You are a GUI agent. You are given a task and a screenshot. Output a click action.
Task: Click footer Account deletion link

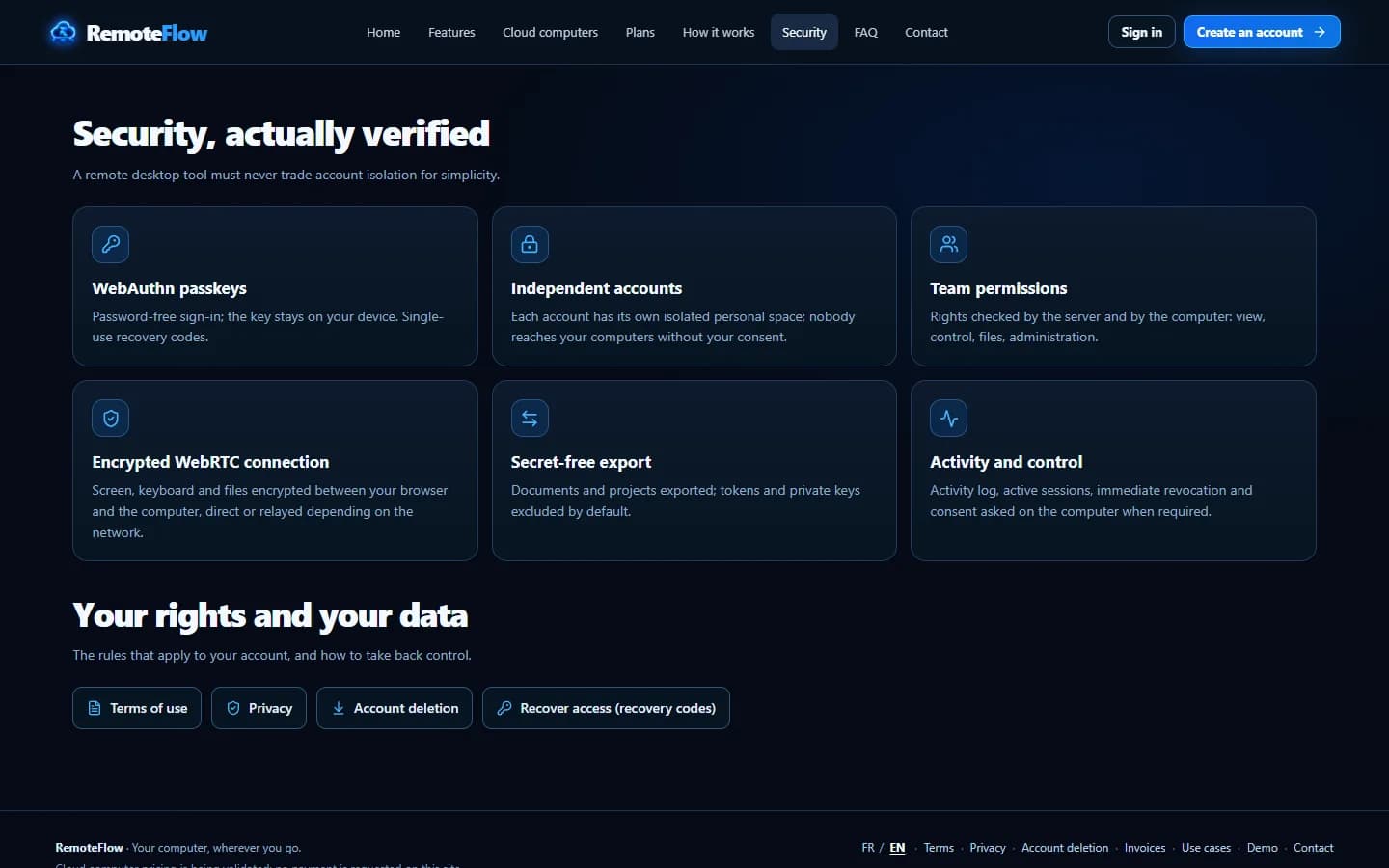click(x=1065, y=848)
